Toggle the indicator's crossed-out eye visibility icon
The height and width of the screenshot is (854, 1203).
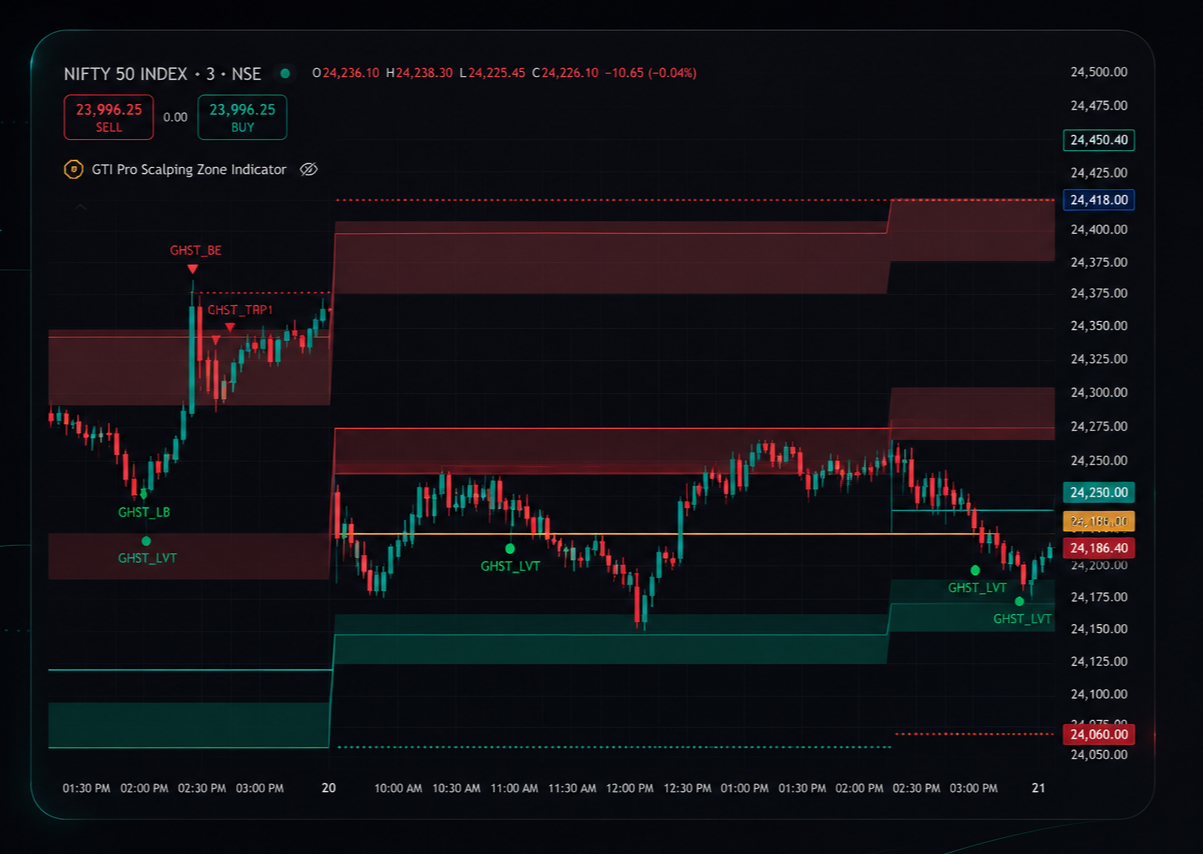309,170
